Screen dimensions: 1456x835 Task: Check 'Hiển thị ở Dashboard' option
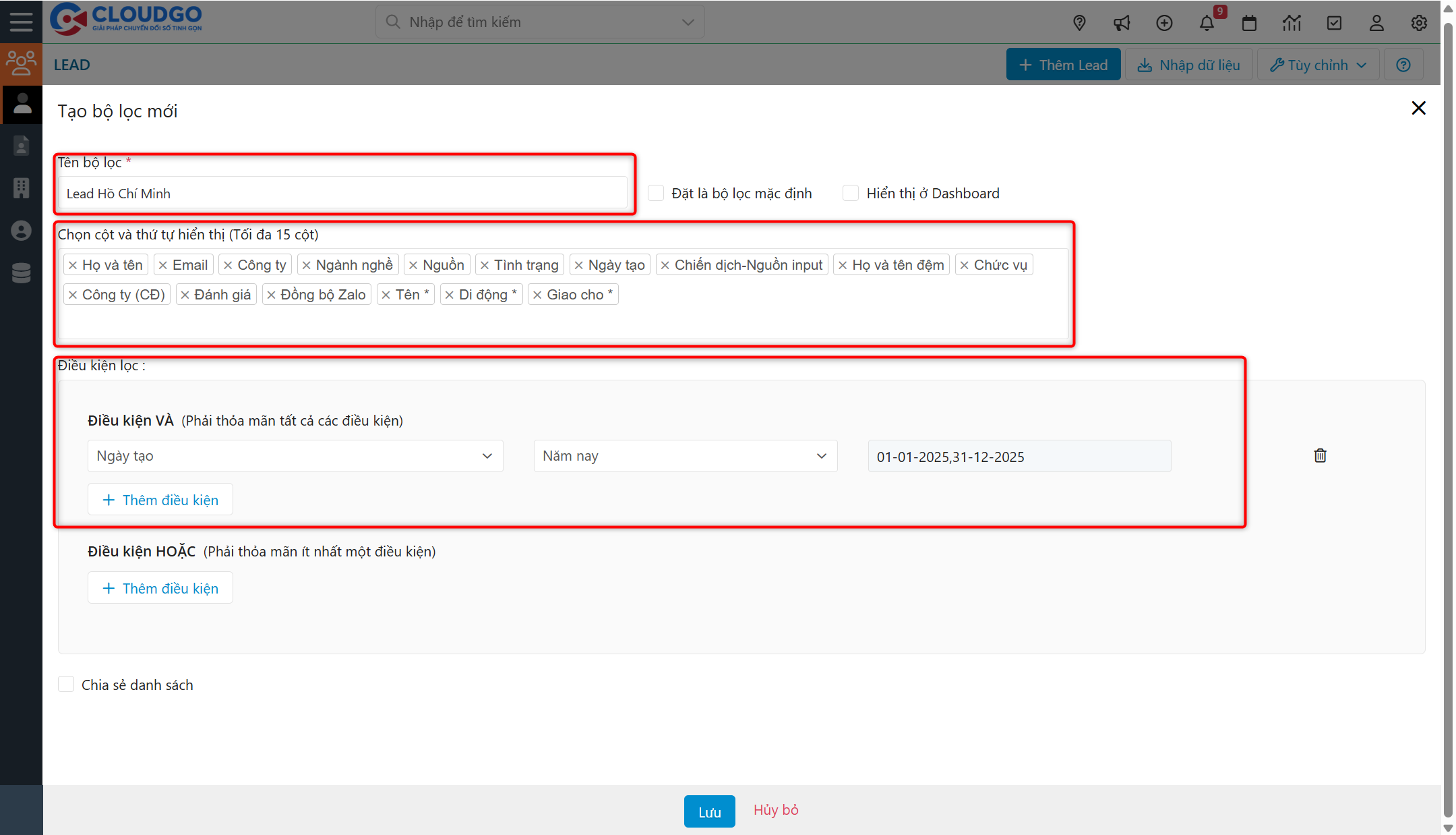click(851, 194)
